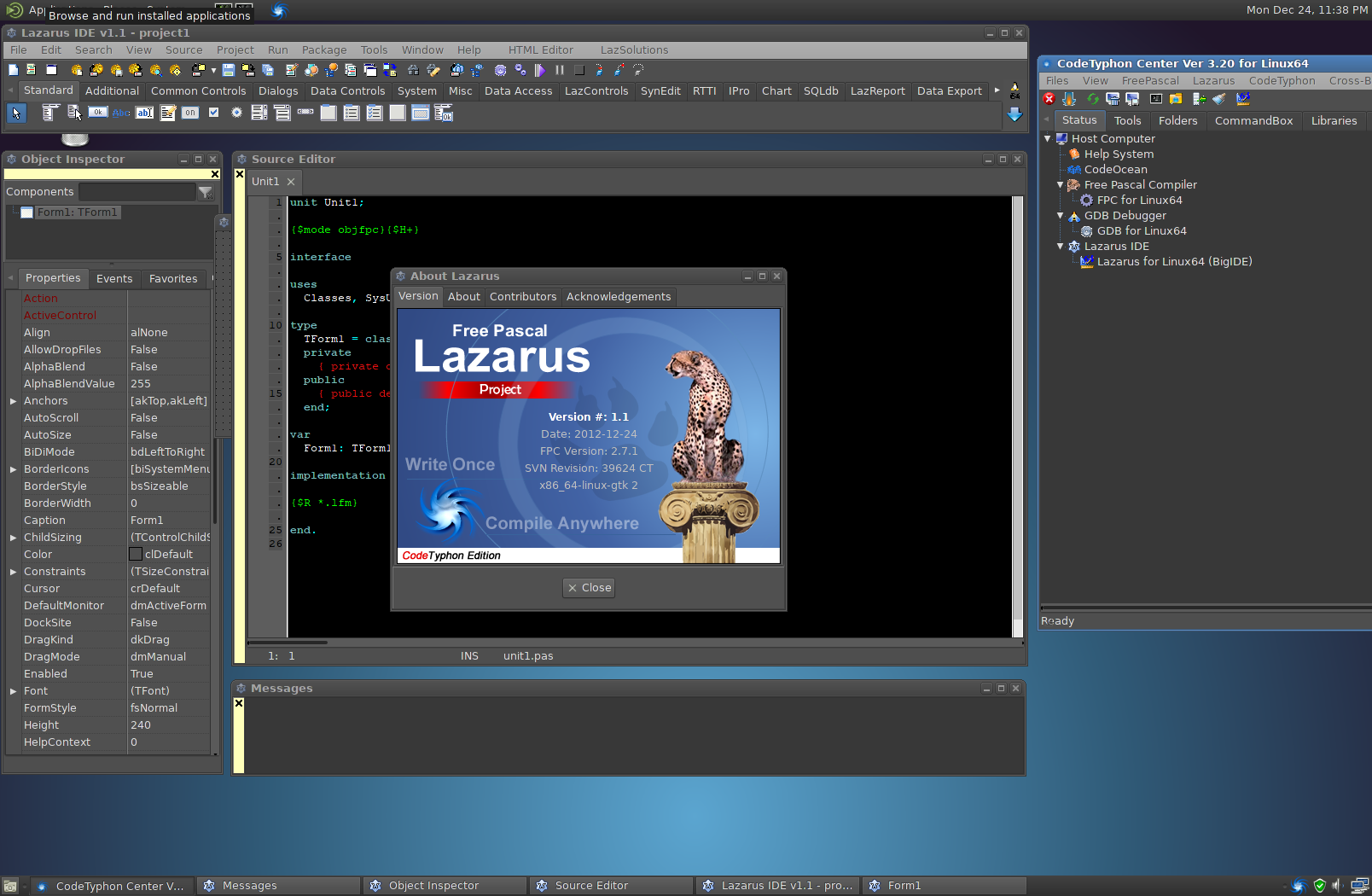Click the Close button in About Lazarus
This screenshot has width=1372, height=896.
tap(590, 588)
